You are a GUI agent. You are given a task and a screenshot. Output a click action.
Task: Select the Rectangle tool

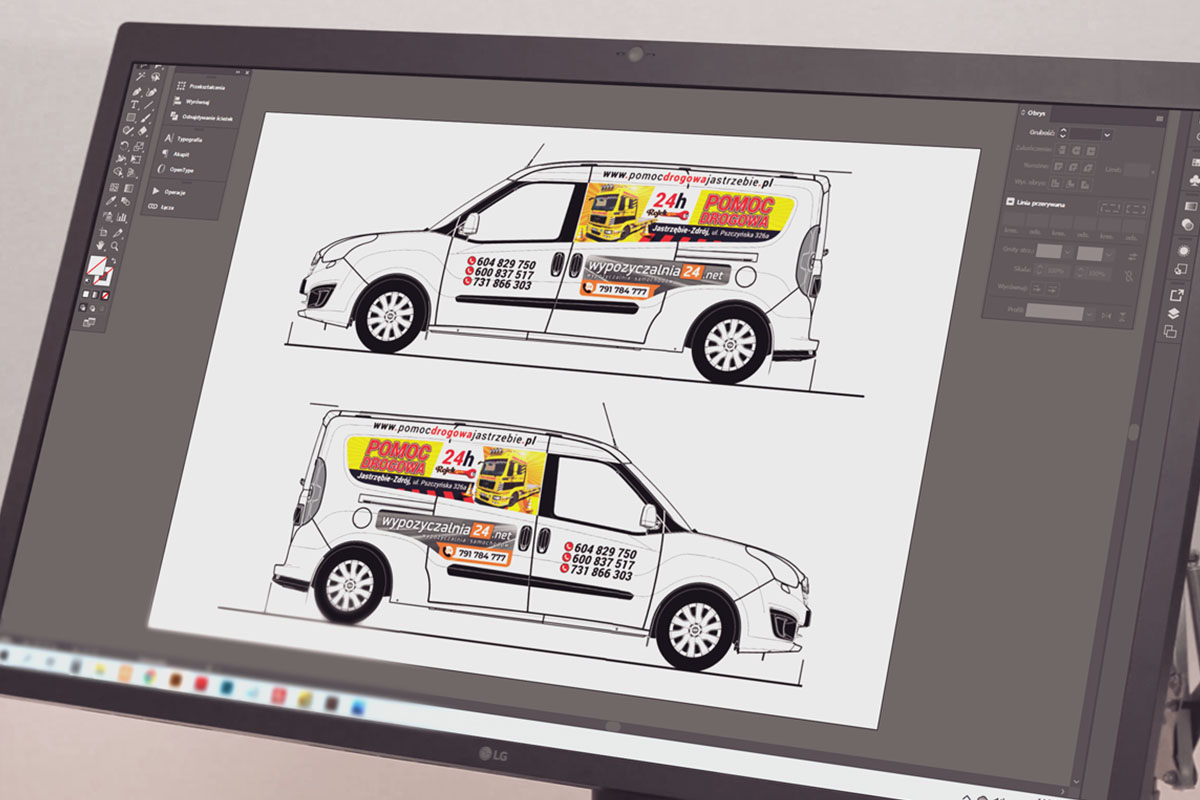coord(130,117)
